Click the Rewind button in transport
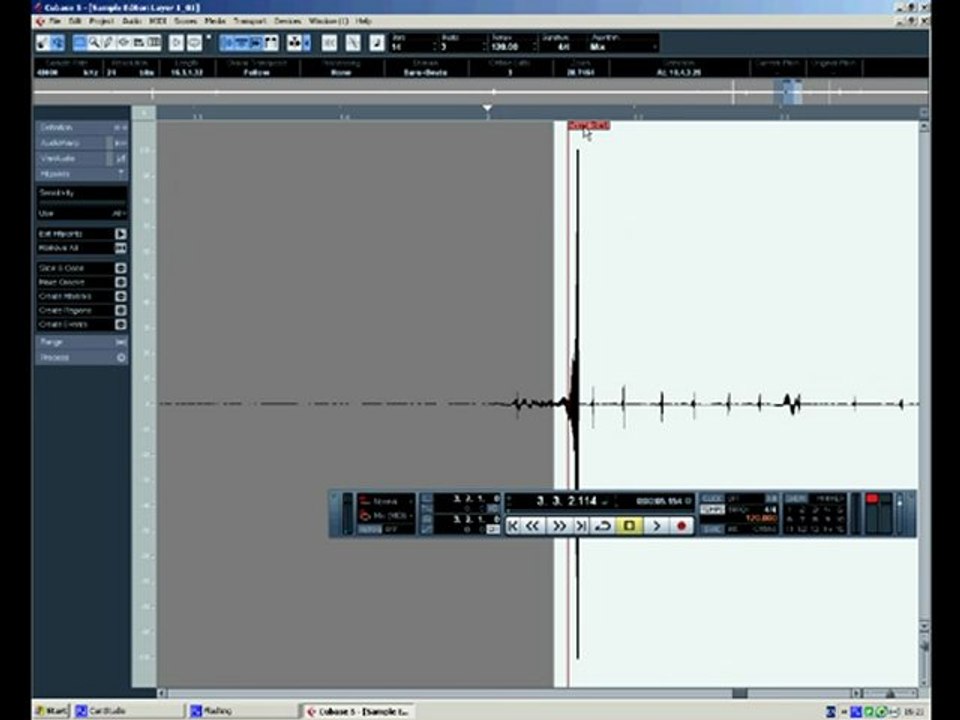Image resolution: width=960 pixels, height=720 pixels. 533,526
